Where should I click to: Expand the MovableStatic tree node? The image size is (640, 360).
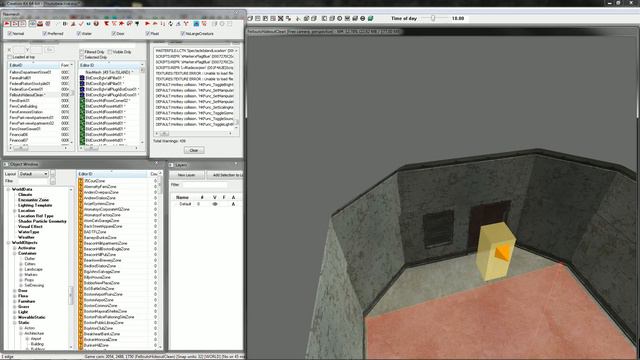pyautogui.click(x=15, y=317)
